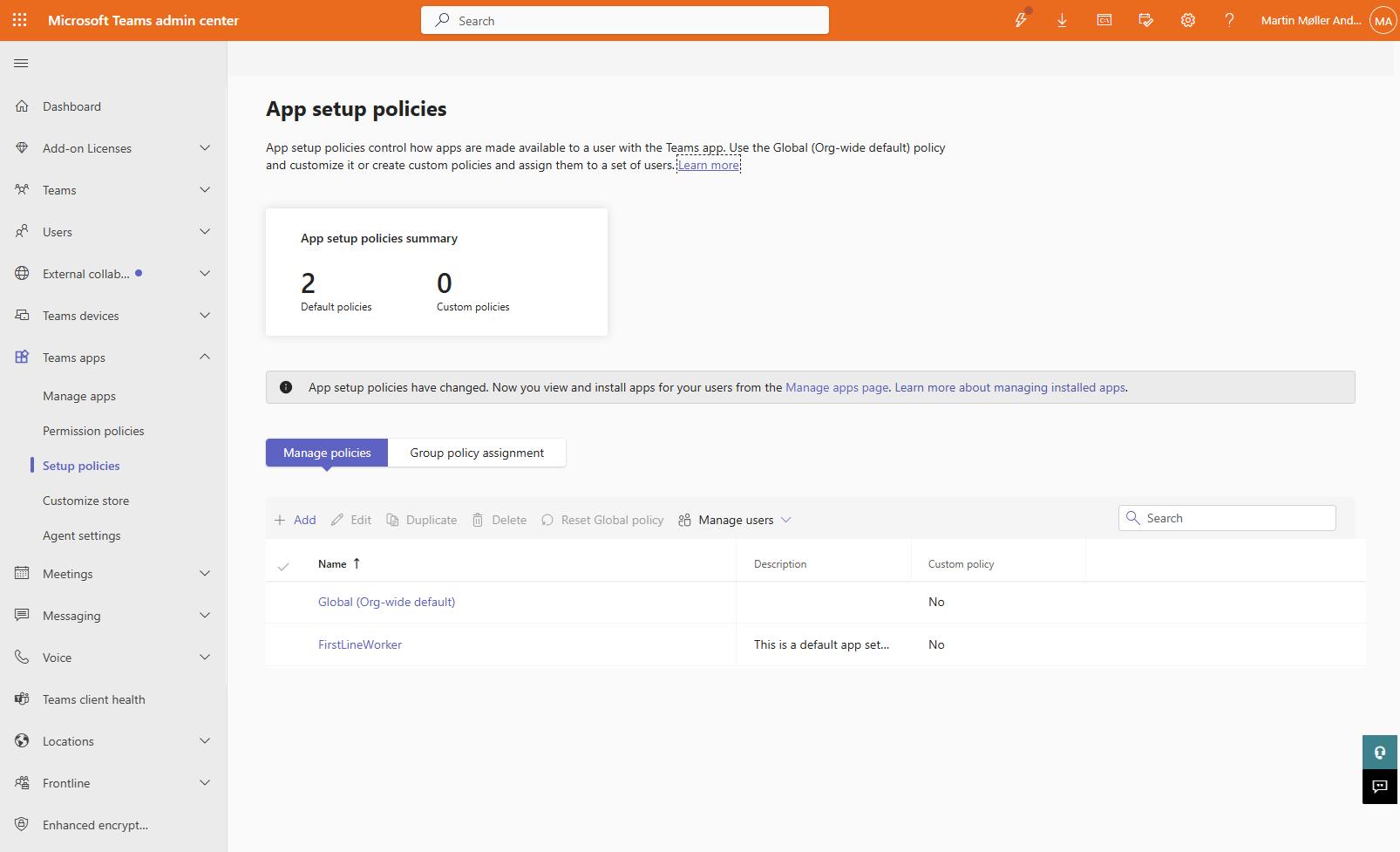Open the Cloud Shell console icon
Viewport: 1400px width, 852px height.
pos(1104,20)
